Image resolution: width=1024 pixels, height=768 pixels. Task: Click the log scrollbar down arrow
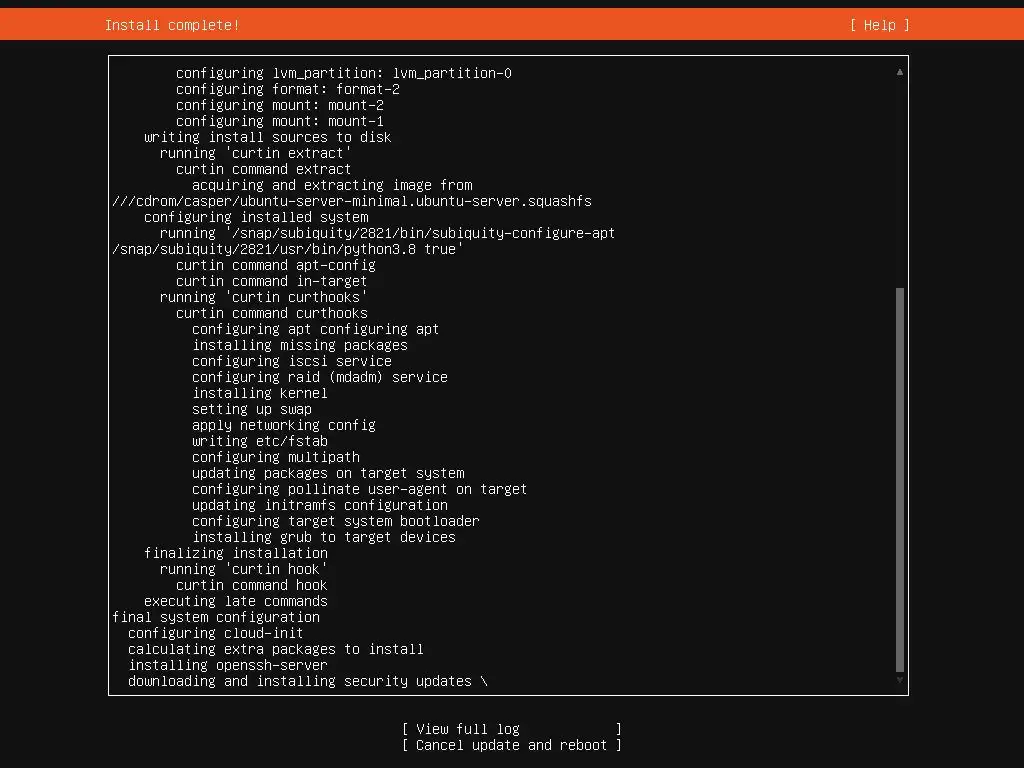(x=900, y=680)
